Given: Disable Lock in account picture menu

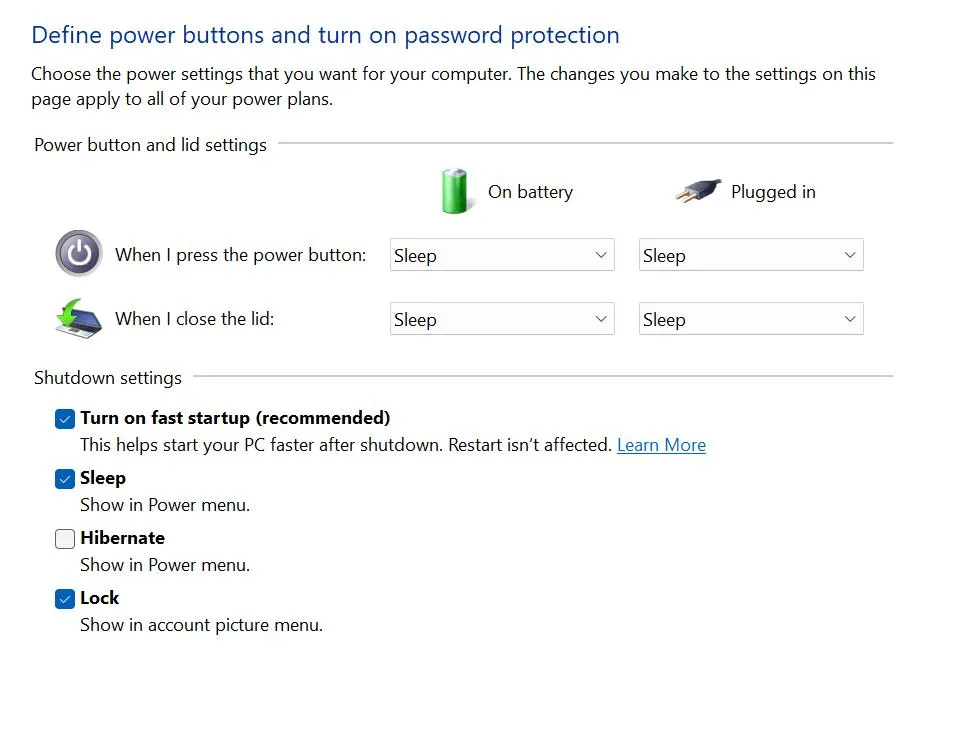Looking at the screenshot, I should [x=65, y=598].
